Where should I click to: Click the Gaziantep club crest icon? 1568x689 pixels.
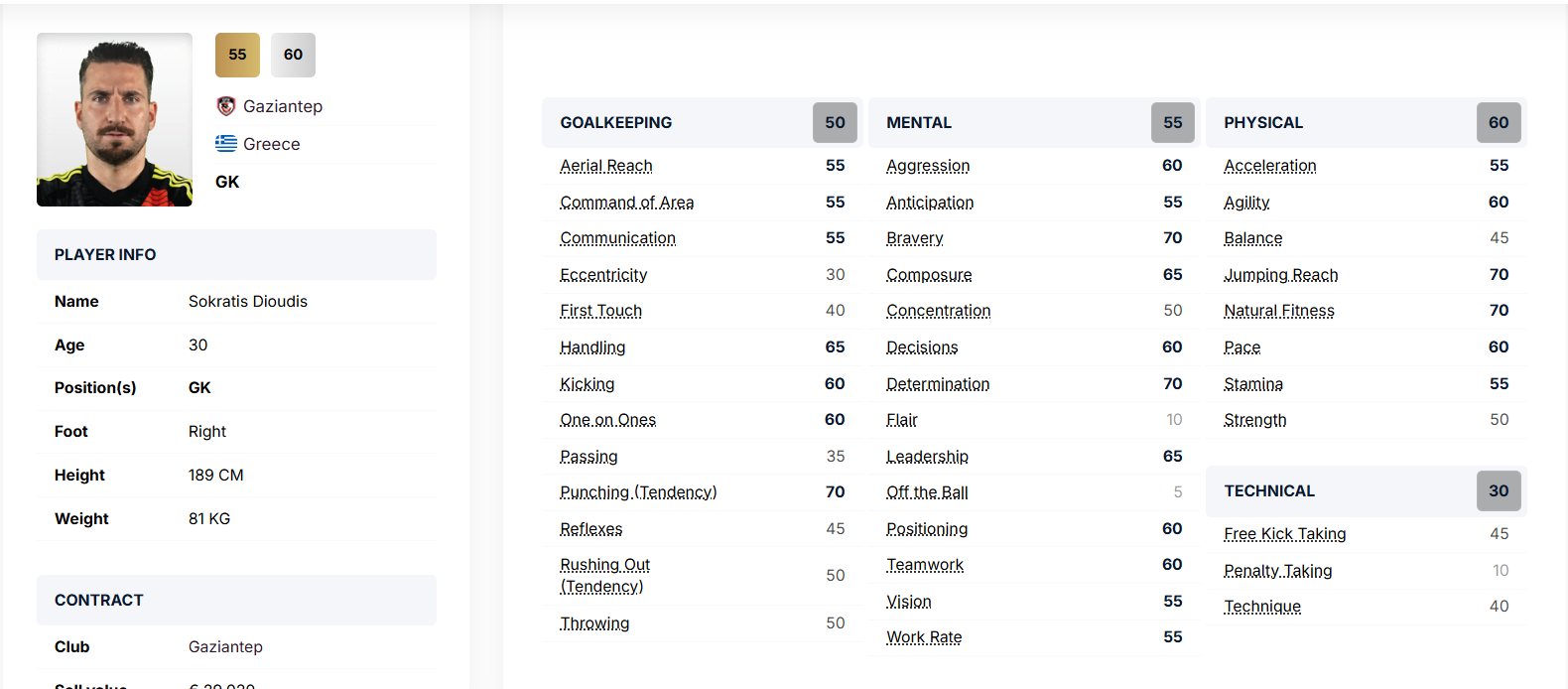pyautogui.click(x=226, y=106)
